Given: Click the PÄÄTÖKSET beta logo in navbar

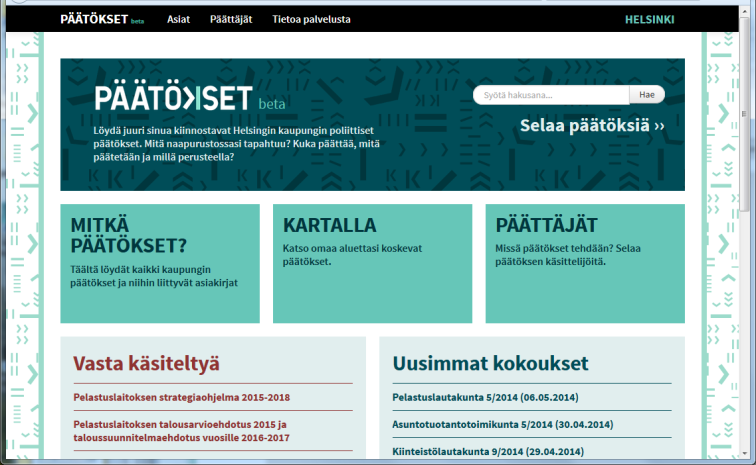Looking at the screenshot, I should pyautogui.click(x=102, y=19).
